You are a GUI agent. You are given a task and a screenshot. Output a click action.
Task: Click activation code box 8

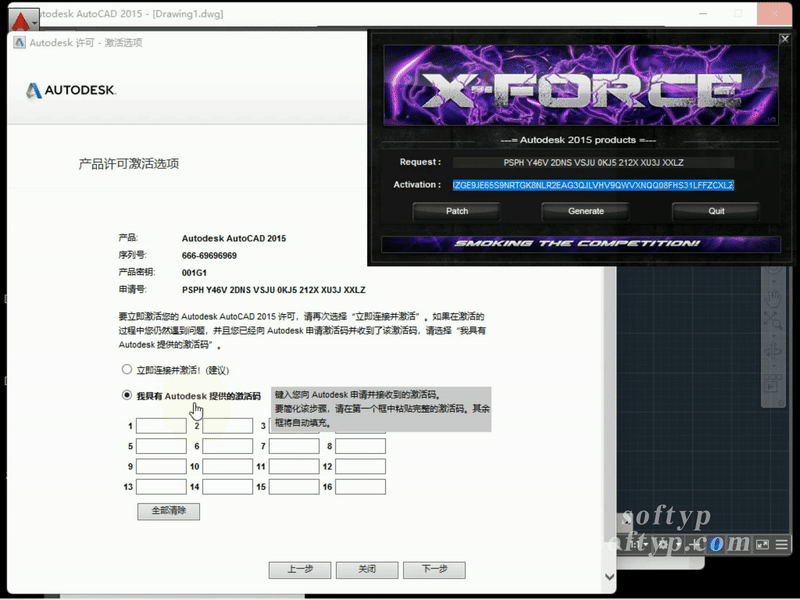360,446
